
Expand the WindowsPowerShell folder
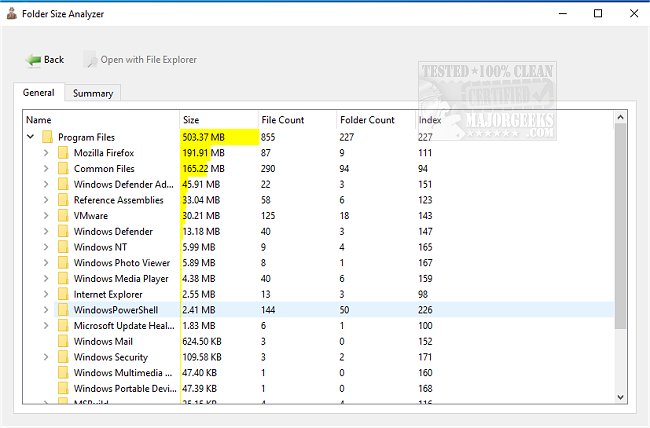coord(46,310)
